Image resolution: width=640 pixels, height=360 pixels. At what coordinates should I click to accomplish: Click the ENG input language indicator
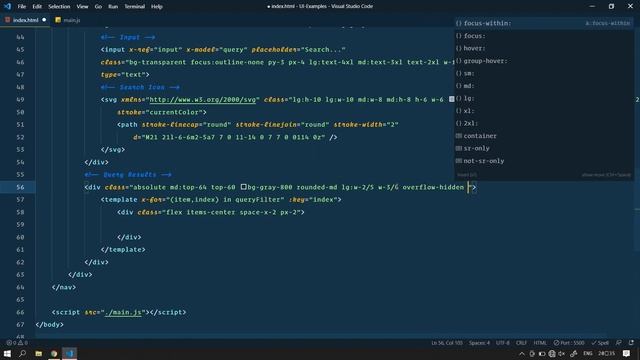(x=588, y=353)
